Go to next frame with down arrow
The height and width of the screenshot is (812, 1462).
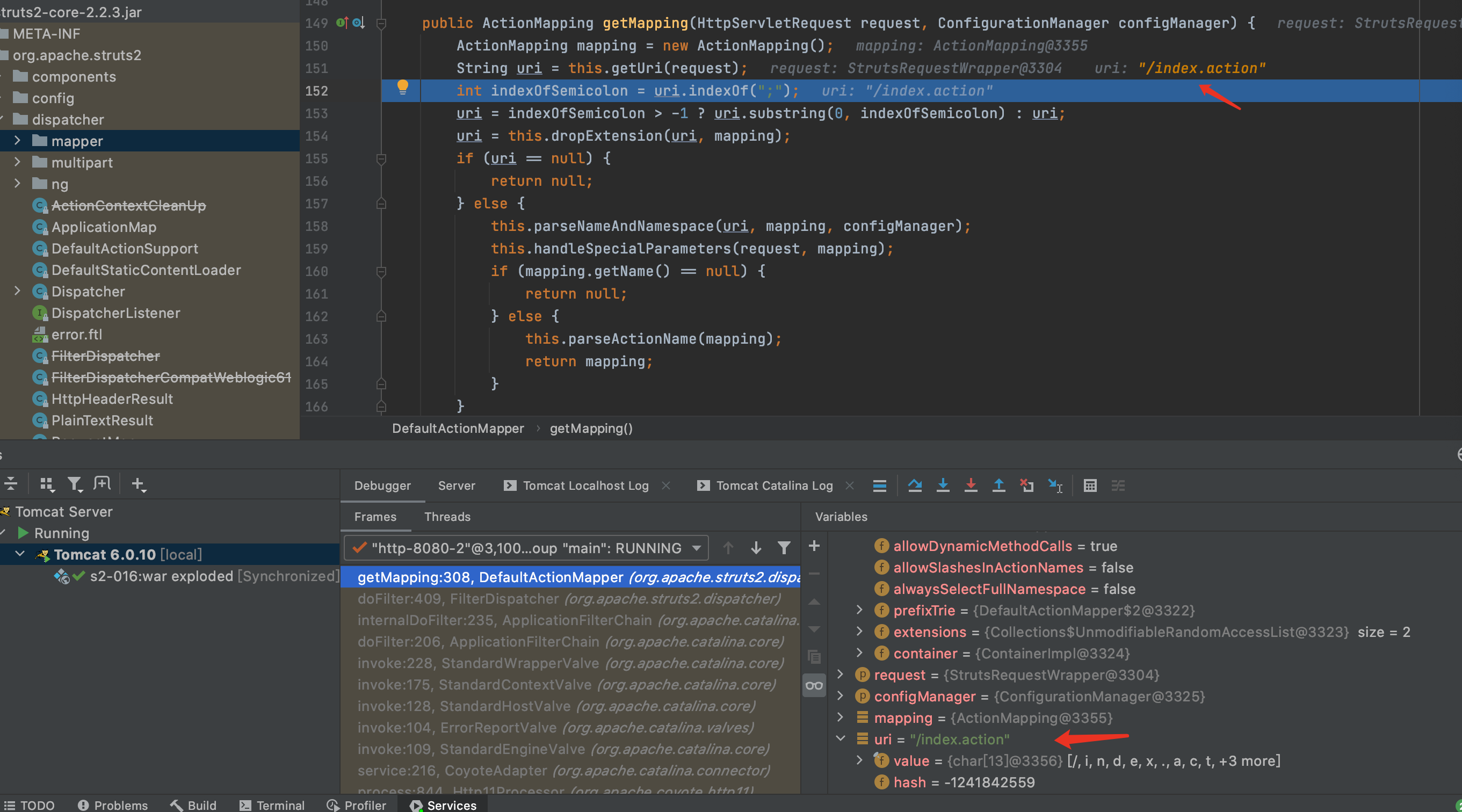756,548
